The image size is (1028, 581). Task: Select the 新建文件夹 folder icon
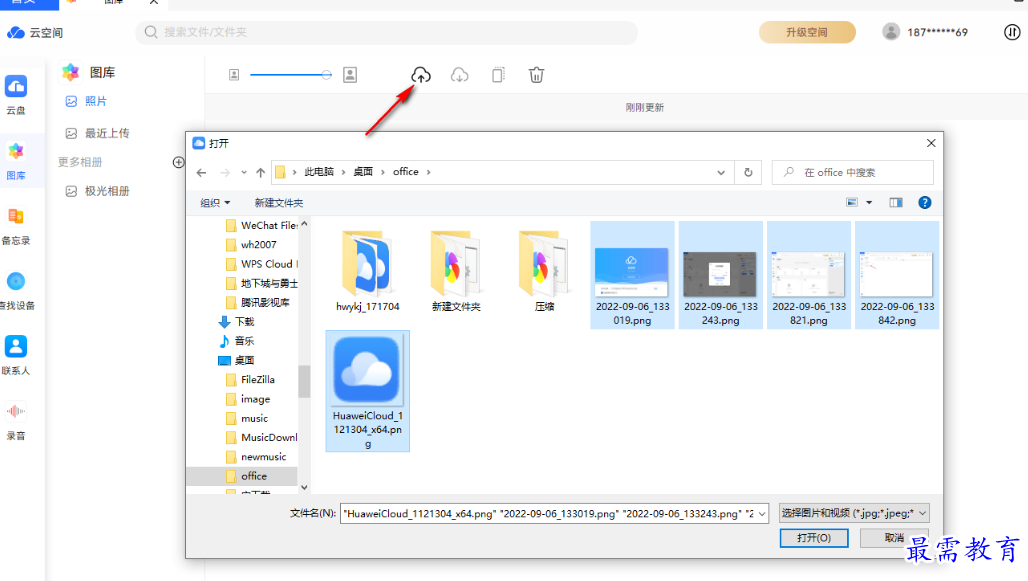tap(456, 271)
